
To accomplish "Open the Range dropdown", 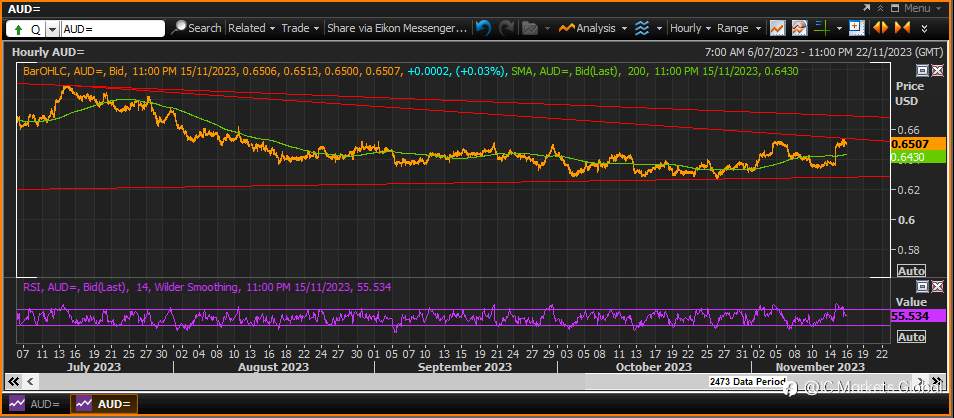I will [x=739, y=28].
